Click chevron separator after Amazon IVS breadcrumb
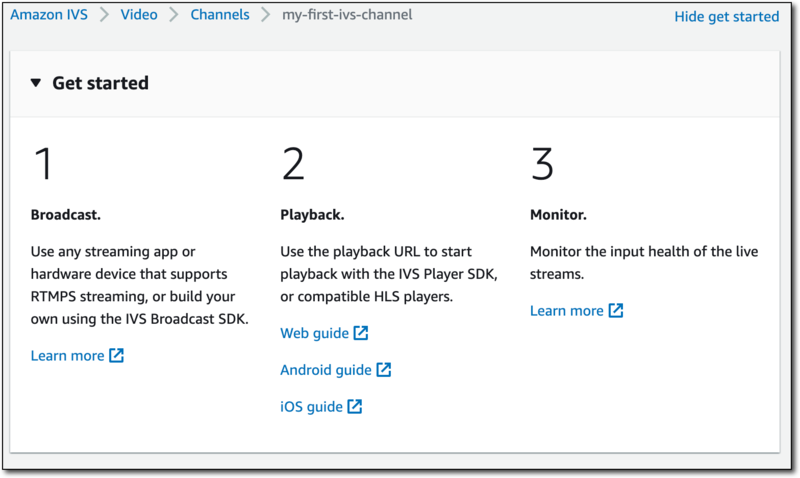 103,16
